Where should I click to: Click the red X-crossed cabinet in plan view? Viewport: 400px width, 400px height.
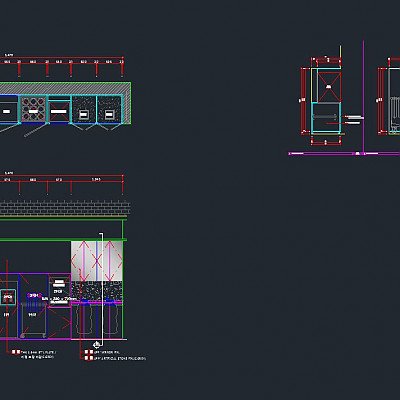[59, 111]
